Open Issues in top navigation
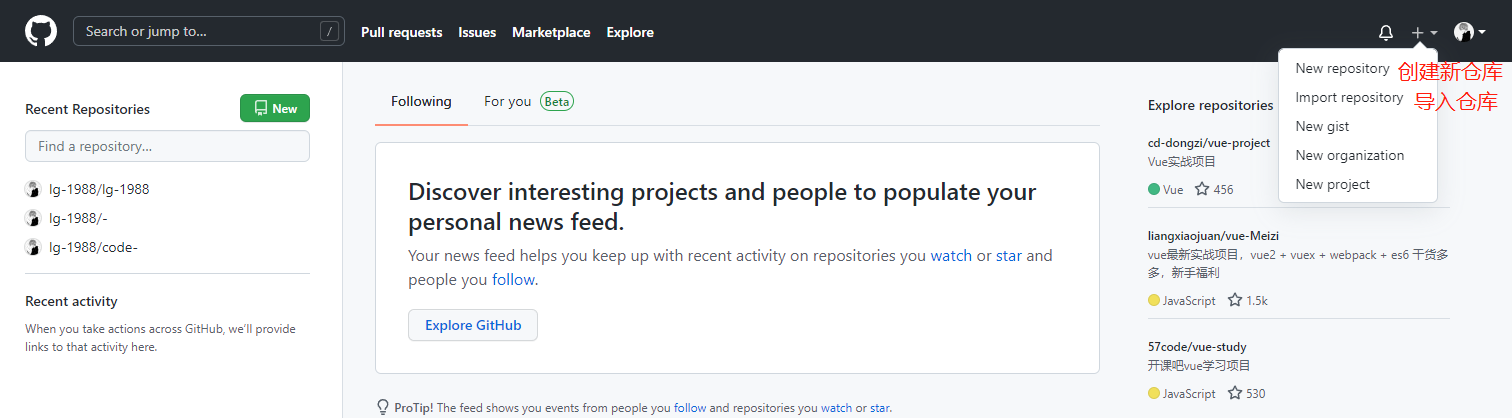Screen dimensions: 1512x418 coord(477,32)
